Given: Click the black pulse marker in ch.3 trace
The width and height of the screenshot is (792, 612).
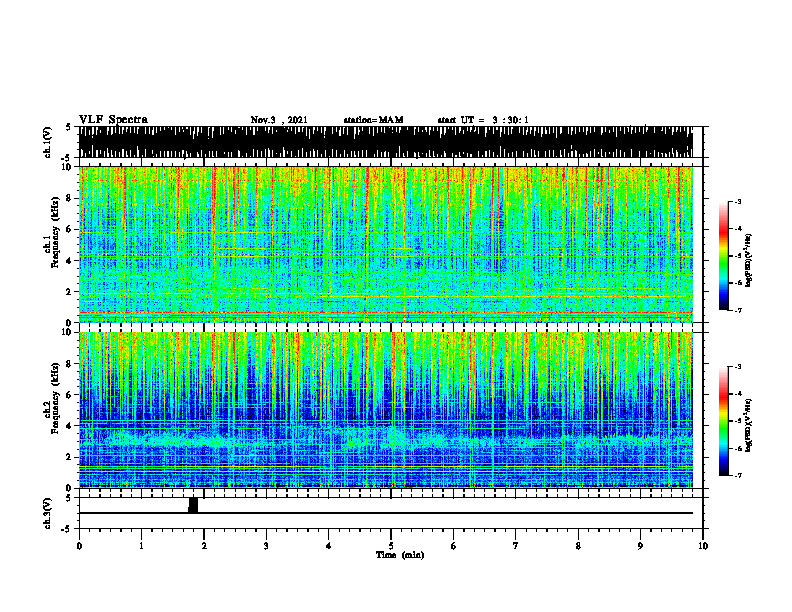Looking at the screenshot, I should 193,505.
